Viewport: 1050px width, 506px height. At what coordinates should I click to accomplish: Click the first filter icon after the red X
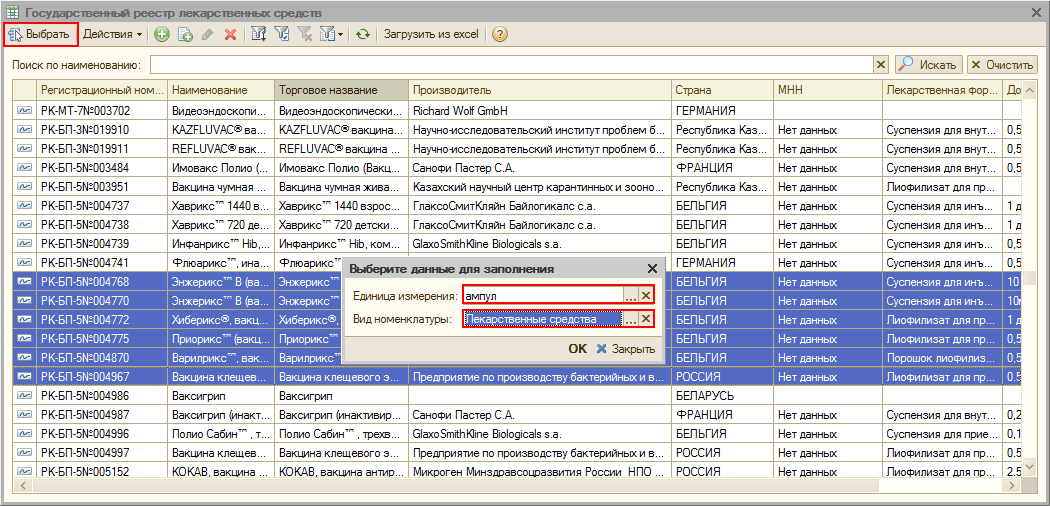pos(259,35)
